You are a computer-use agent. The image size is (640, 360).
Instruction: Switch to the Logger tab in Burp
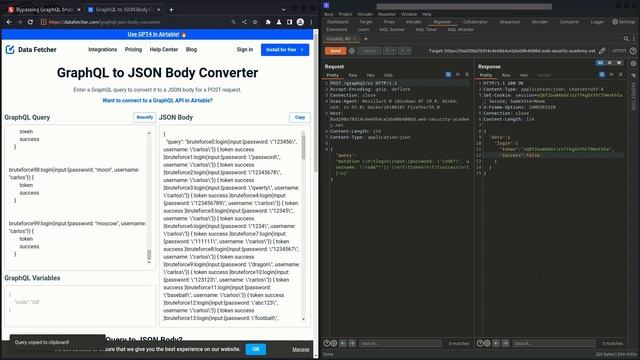[x=597, y=22]
